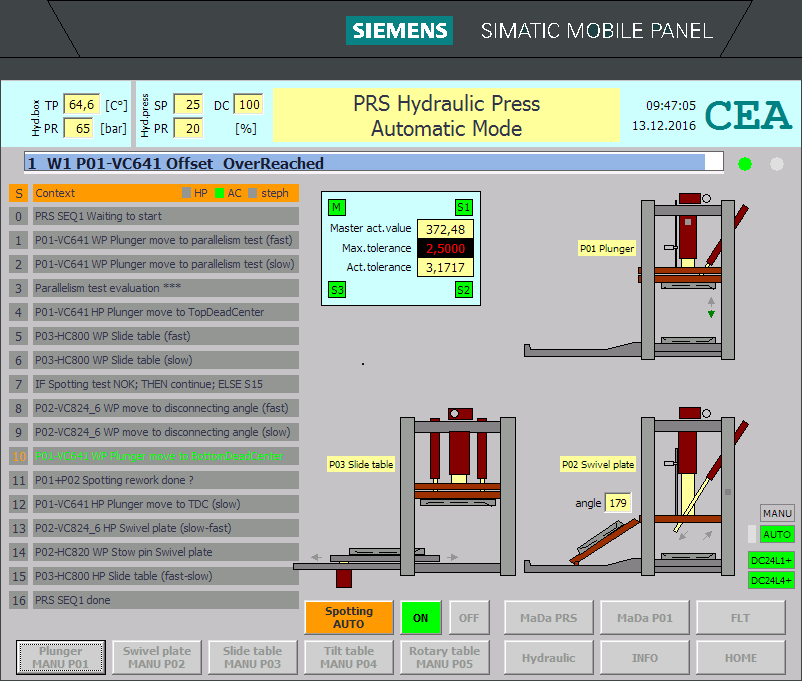The height and width of the screenshot is (681, 802).
Task: Open the Hydraulic screen
Action: pos(549,657)
